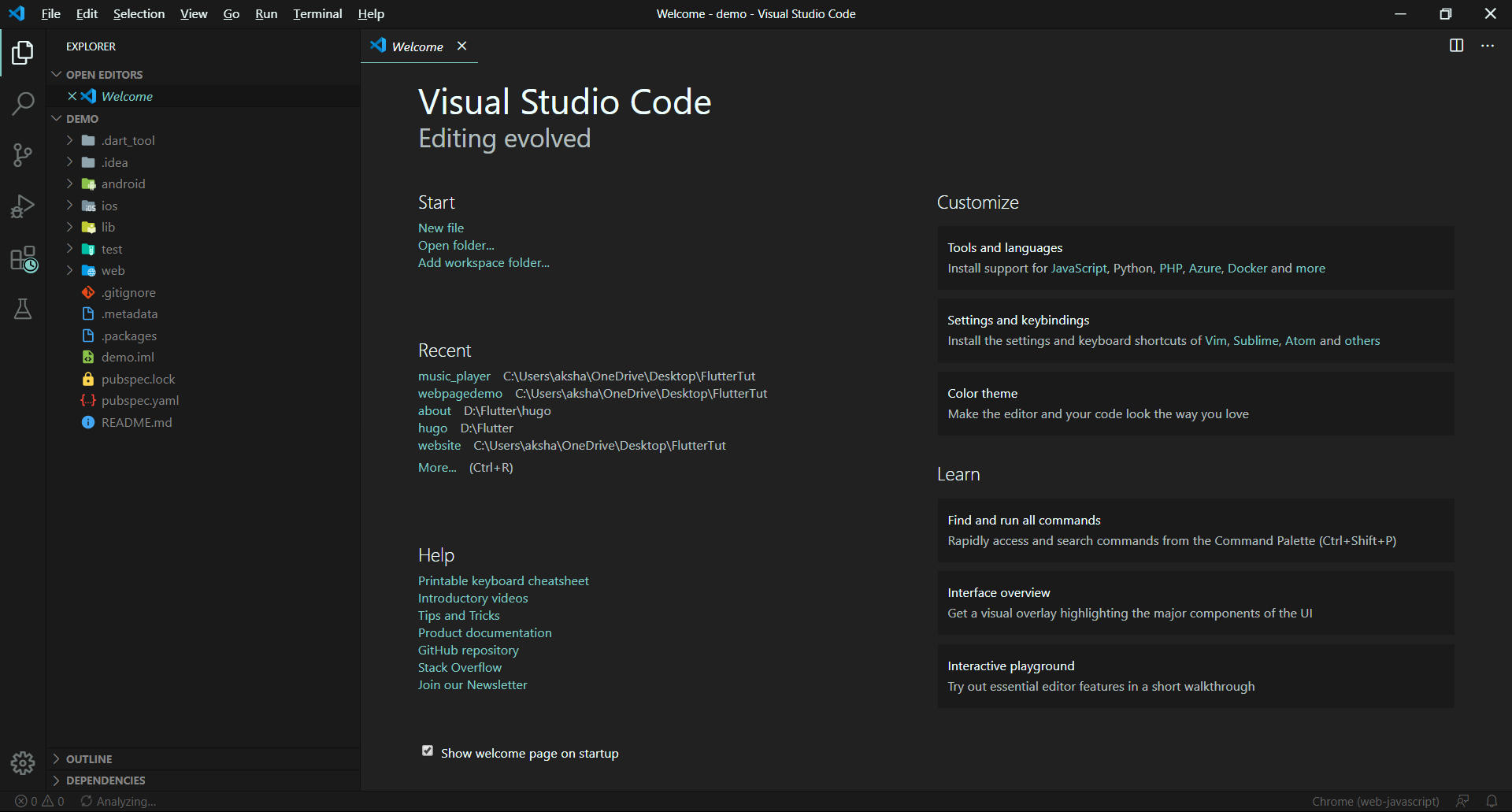
Task: Close Welcome in Open Editors list
Action: 72,96
